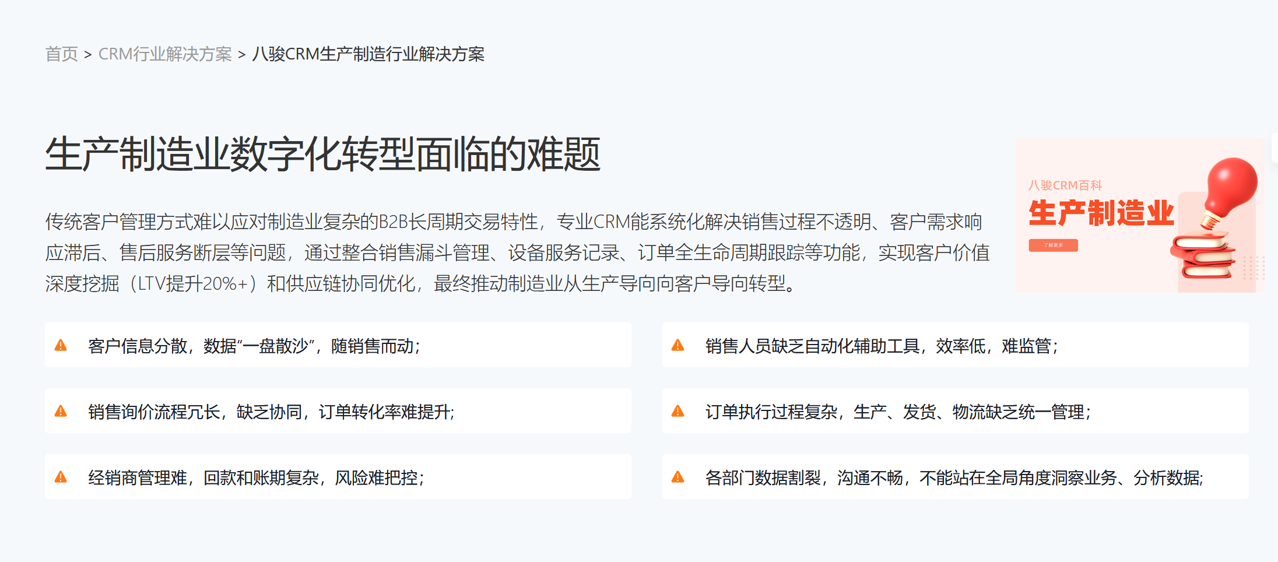This screenshot has height=562, width=1278.
Task: Select the 客户信息分散 pain point text
Action: click(x=254, y=346)
